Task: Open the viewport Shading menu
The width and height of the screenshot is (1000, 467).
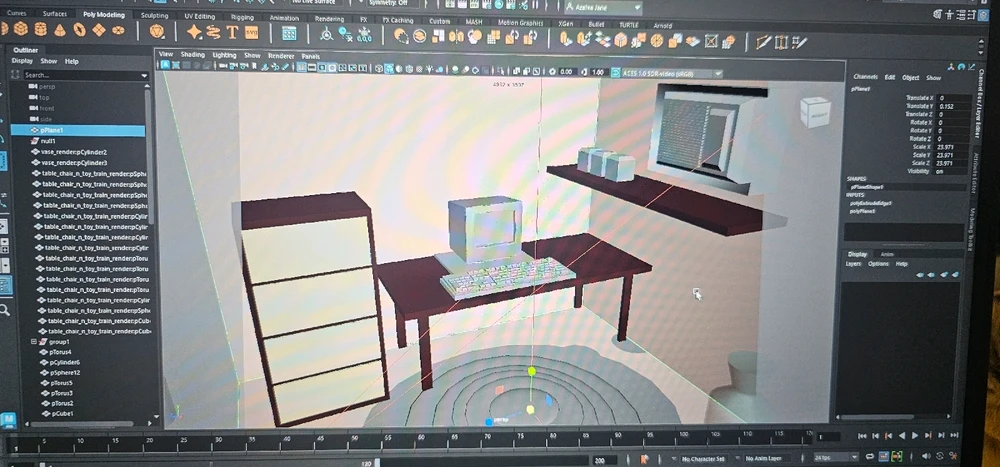Action: pyautogui.click(x=192, y=55)
